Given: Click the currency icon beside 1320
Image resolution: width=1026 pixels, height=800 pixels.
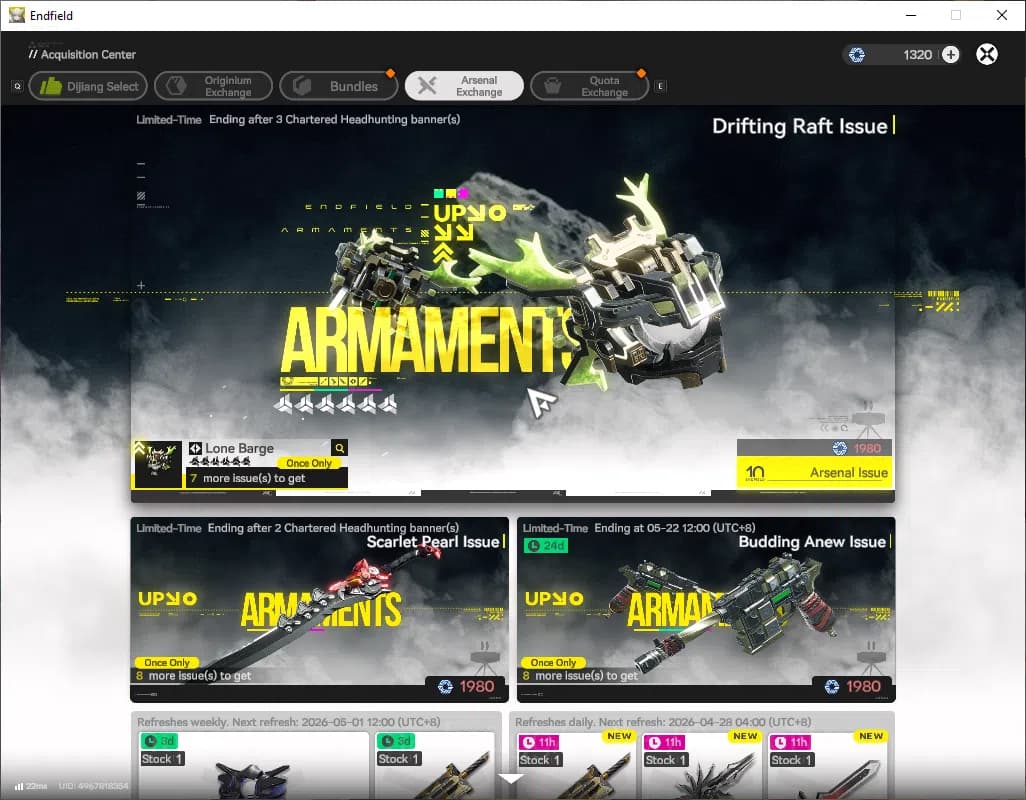Looking at the screenshot, I should point(857,55).
